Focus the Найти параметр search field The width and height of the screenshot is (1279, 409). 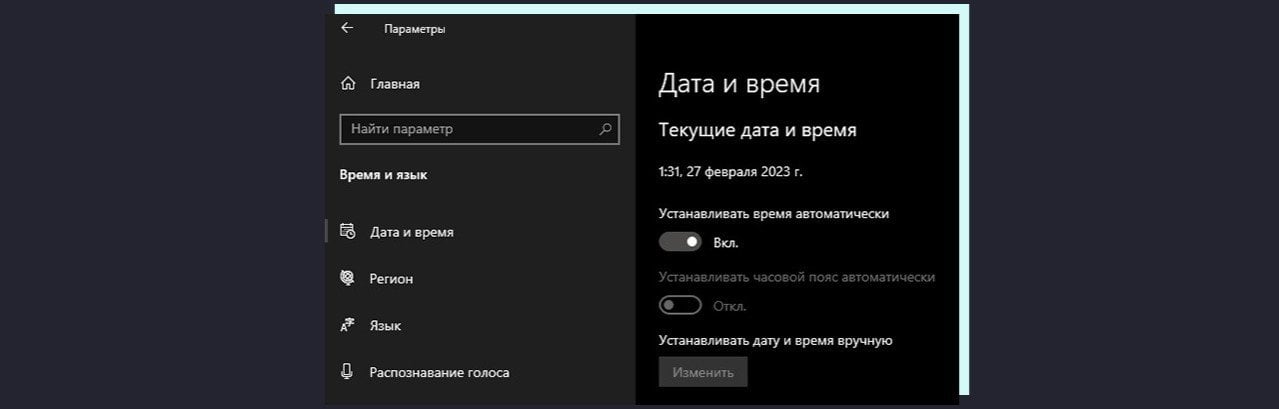[x=480, y=129]
